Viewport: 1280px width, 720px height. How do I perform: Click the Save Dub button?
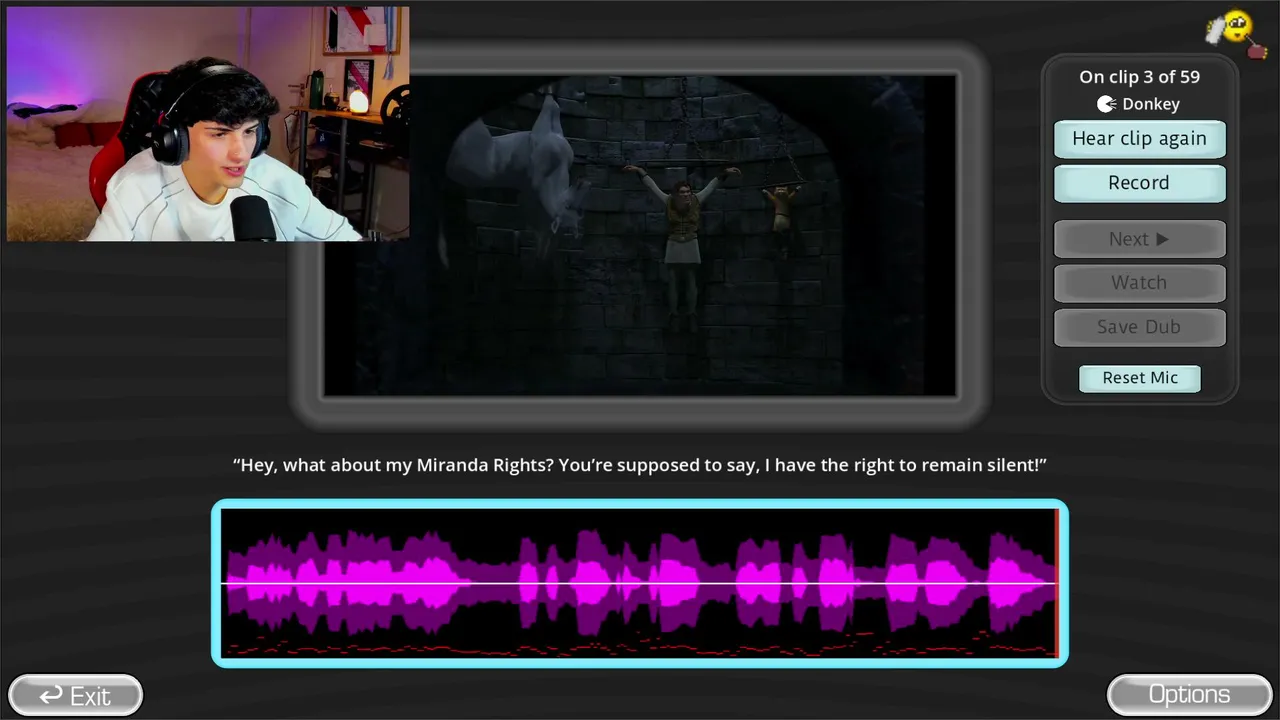tap(1139, 327)
